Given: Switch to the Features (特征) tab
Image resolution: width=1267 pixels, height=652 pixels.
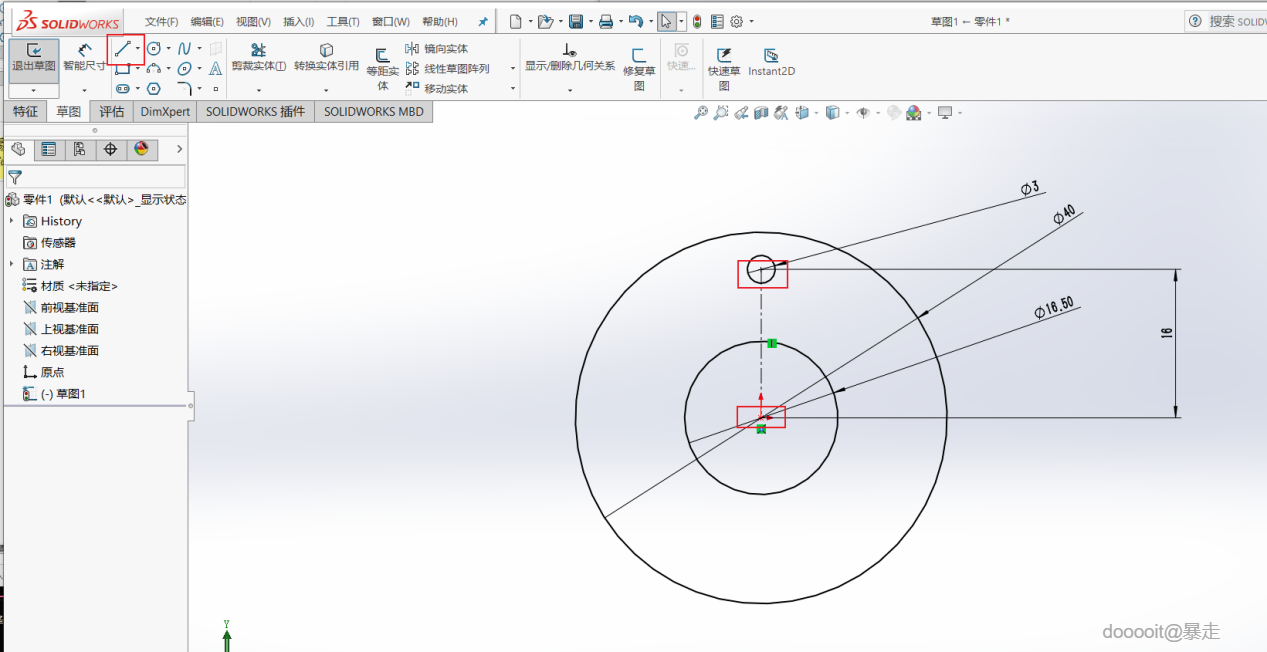Looking at the screenshot, I should [x=25, y=112].
